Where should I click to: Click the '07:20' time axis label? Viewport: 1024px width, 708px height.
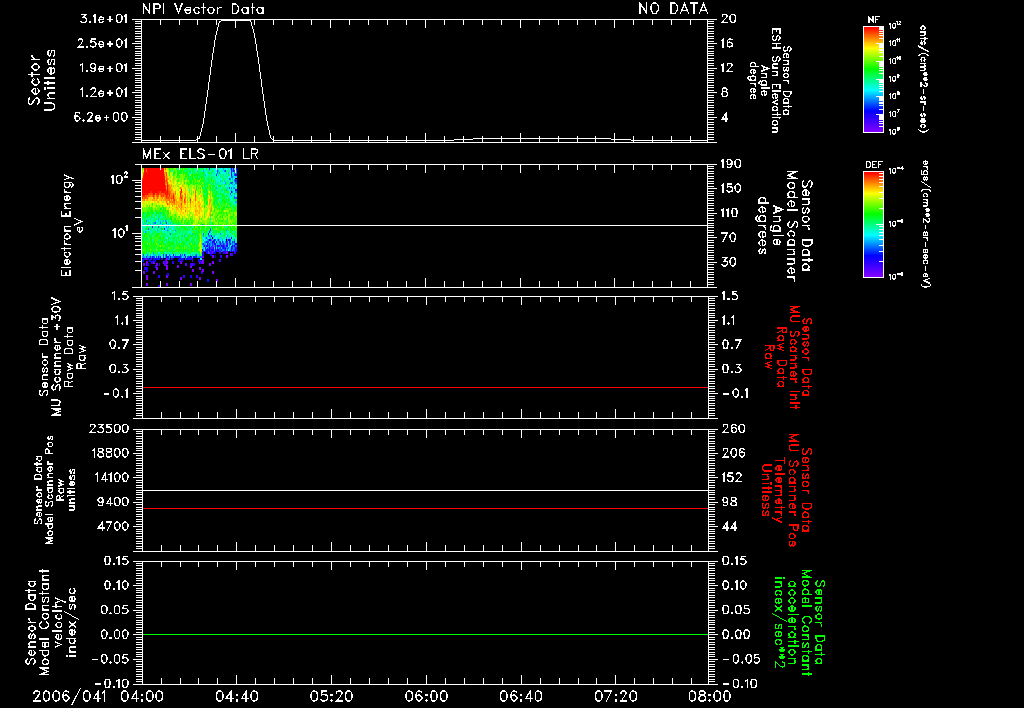615,696
